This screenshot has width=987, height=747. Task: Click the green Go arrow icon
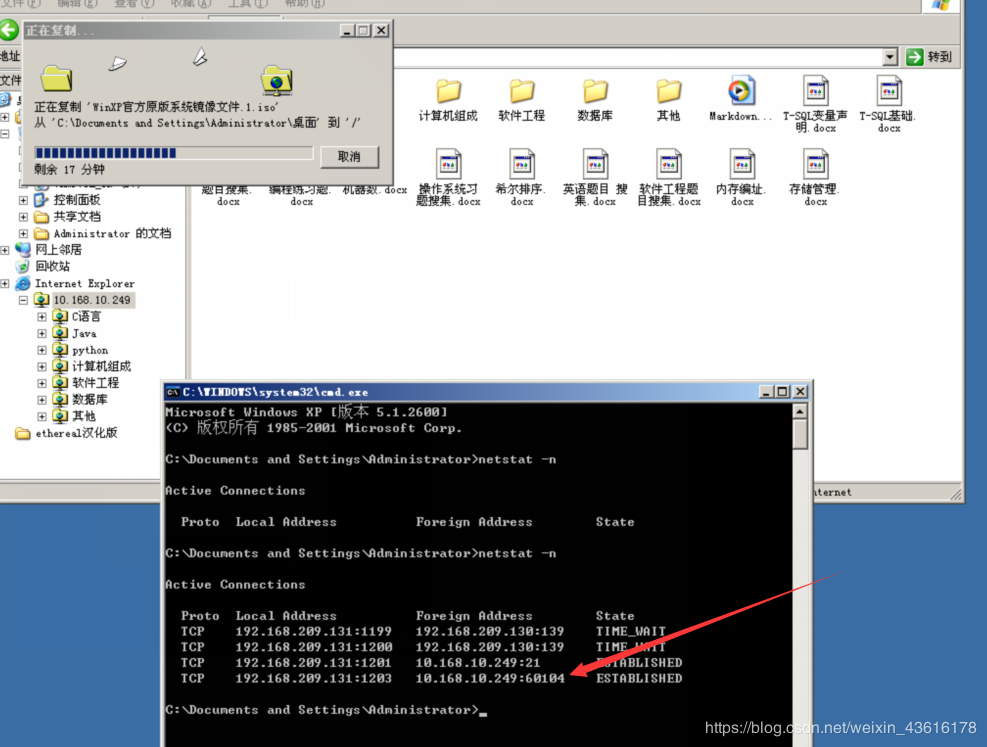coord(914,57)
